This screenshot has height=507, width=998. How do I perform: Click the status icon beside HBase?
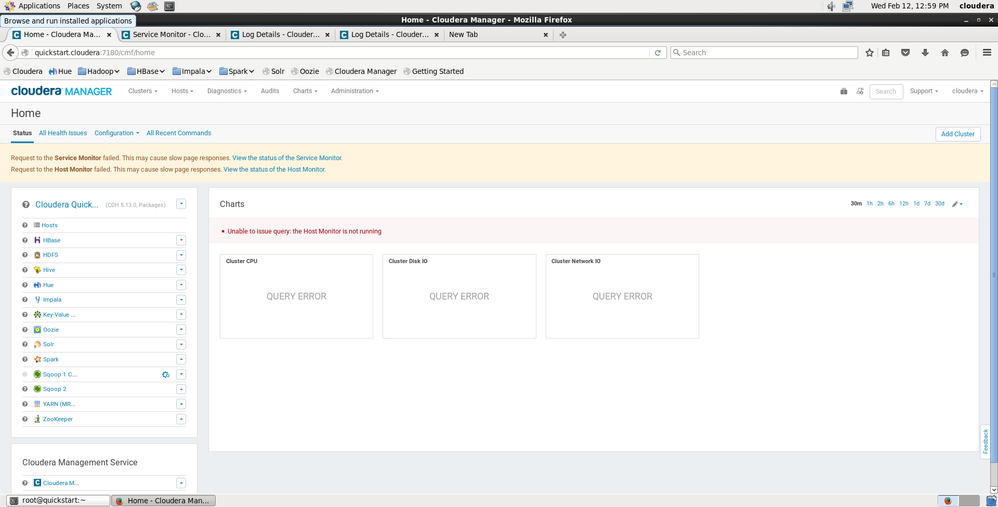(x=25, y=240)
